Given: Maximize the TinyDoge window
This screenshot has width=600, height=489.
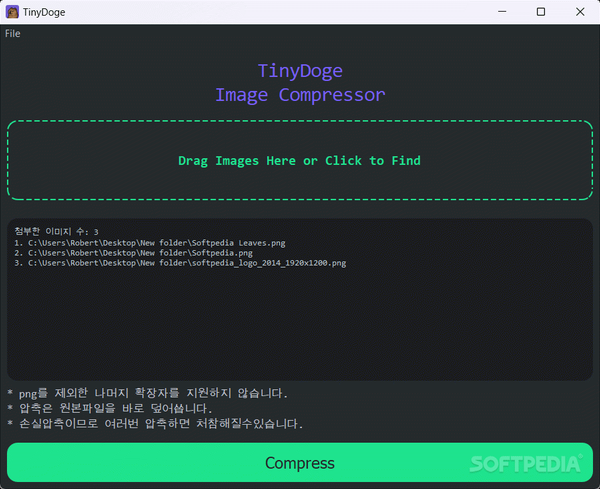Looking at the screenshot, I should coord(541,12).
